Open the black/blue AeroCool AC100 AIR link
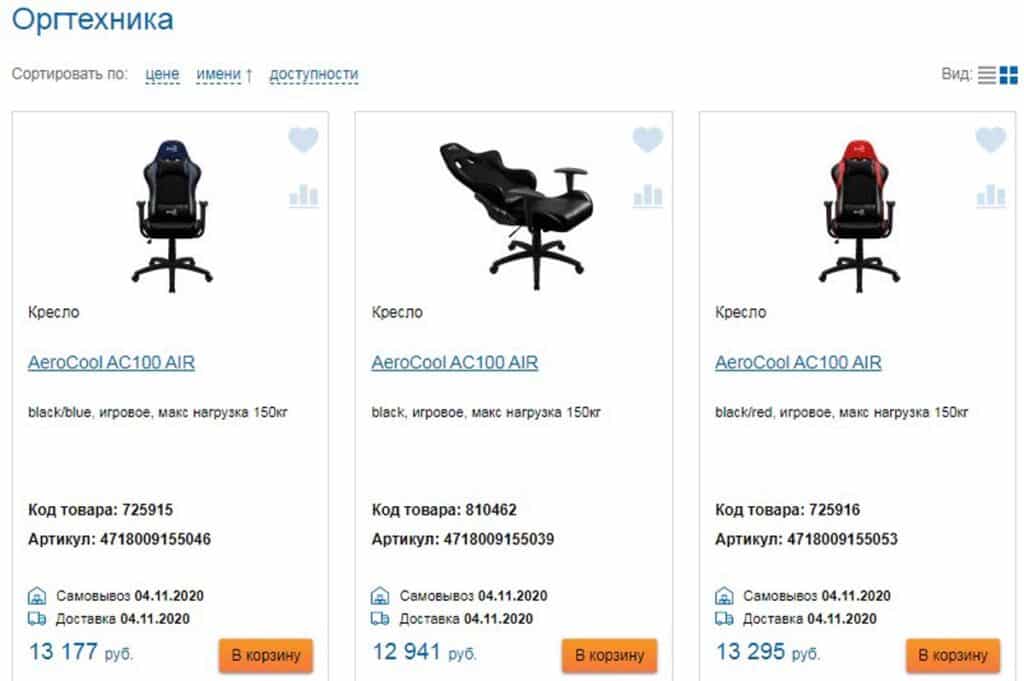The width and height of the screenshot is (1024, 681). pyautogui.click(x=111, y=362)
